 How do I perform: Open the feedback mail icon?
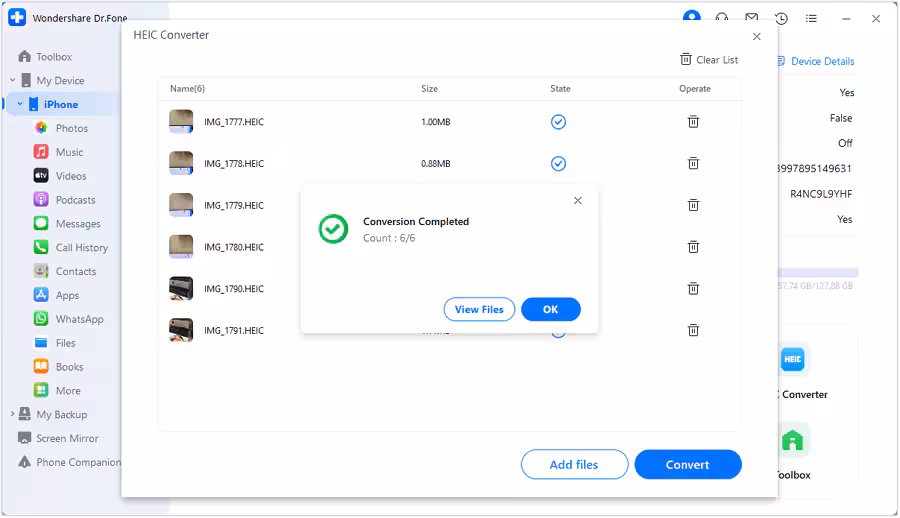tap(751, 19)
